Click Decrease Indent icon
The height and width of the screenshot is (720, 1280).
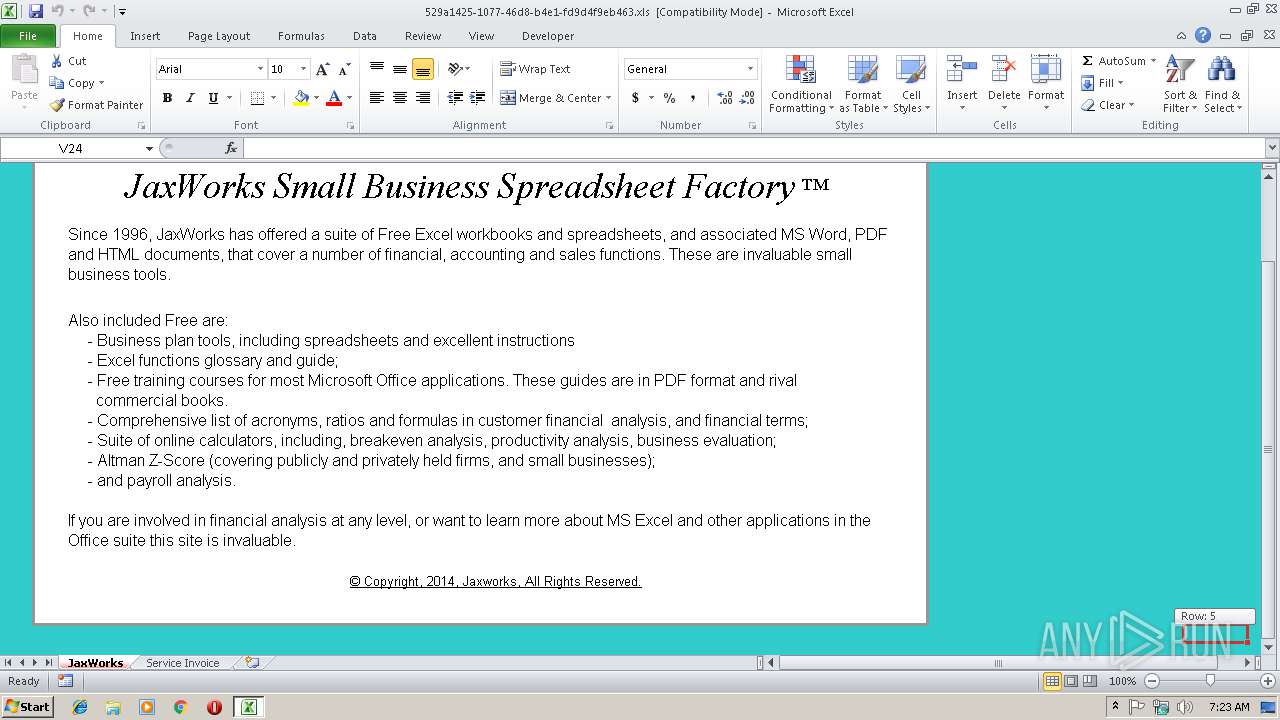(x=455, y=98)
